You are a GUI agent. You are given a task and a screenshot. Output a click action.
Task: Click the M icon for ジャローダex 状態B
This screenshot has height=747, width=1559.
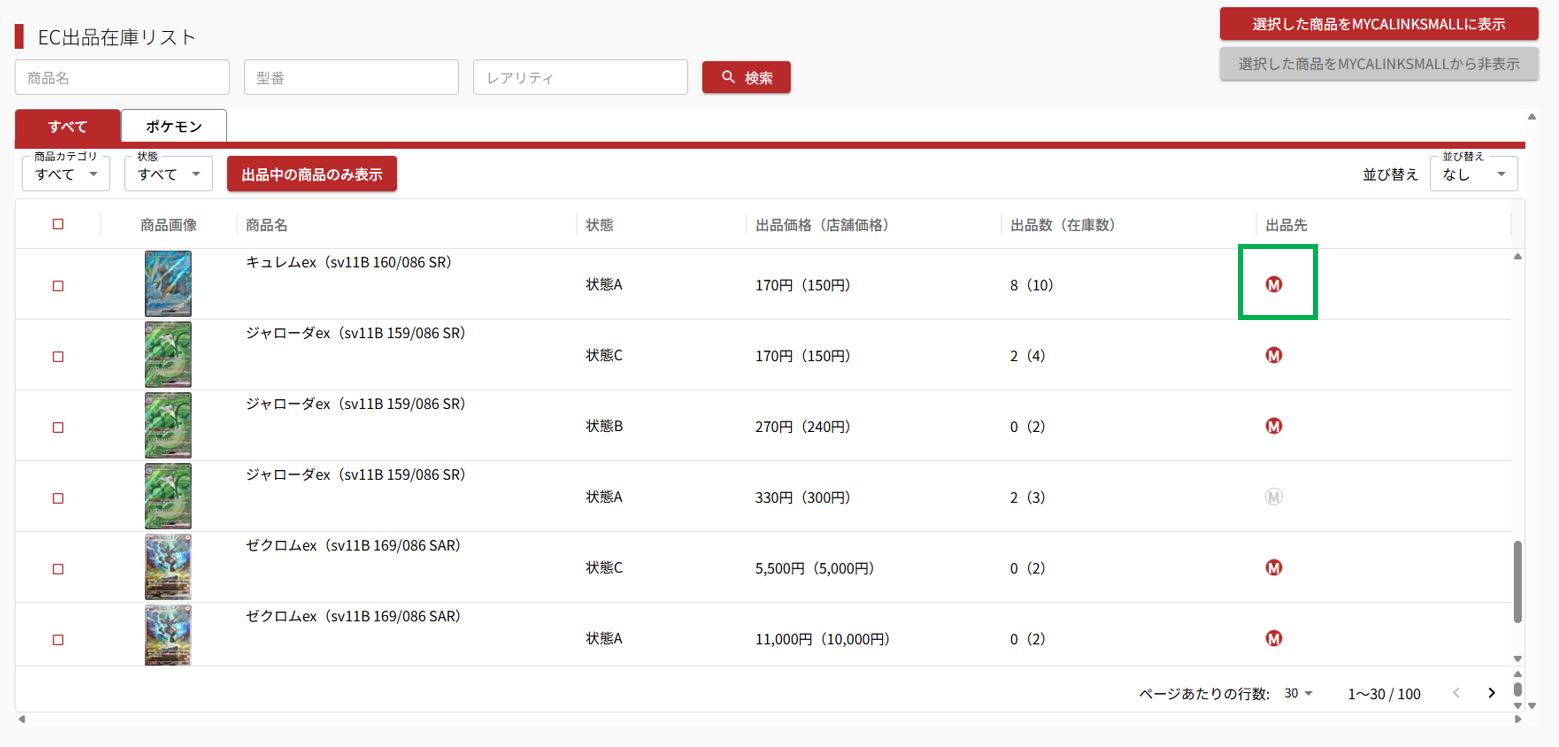(x=1274, y=426)
